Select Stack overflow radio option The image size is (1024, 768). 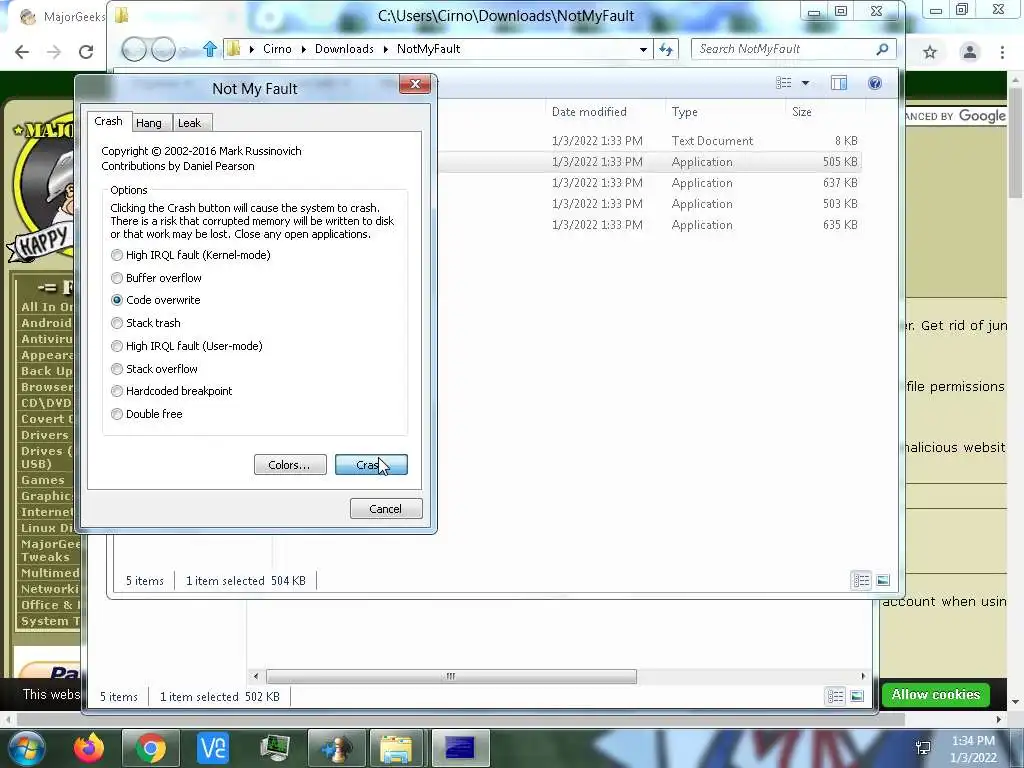[155, 369]
